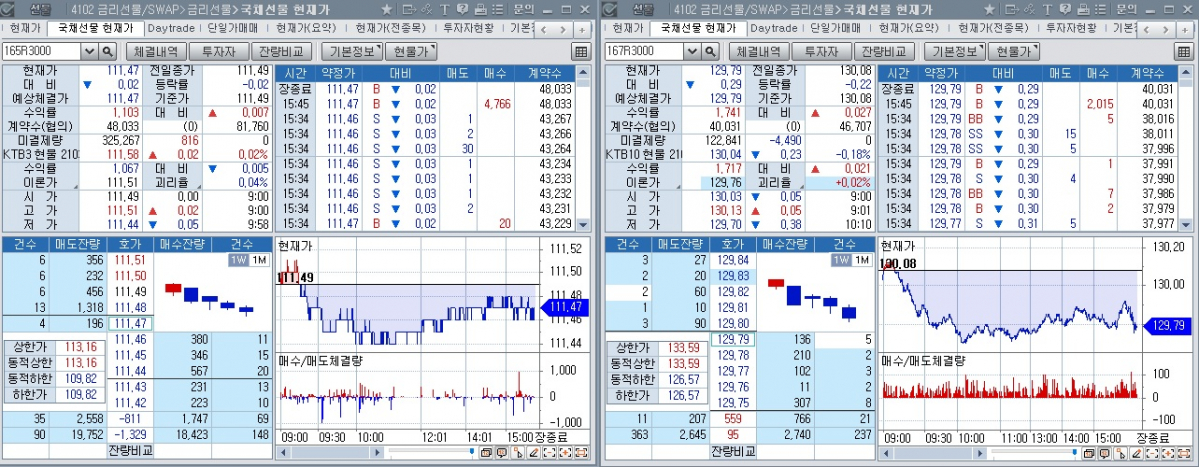1199x467 pixels.
Task: Expand 기본정보 dropdown button in right window
Action: point(954,51)
